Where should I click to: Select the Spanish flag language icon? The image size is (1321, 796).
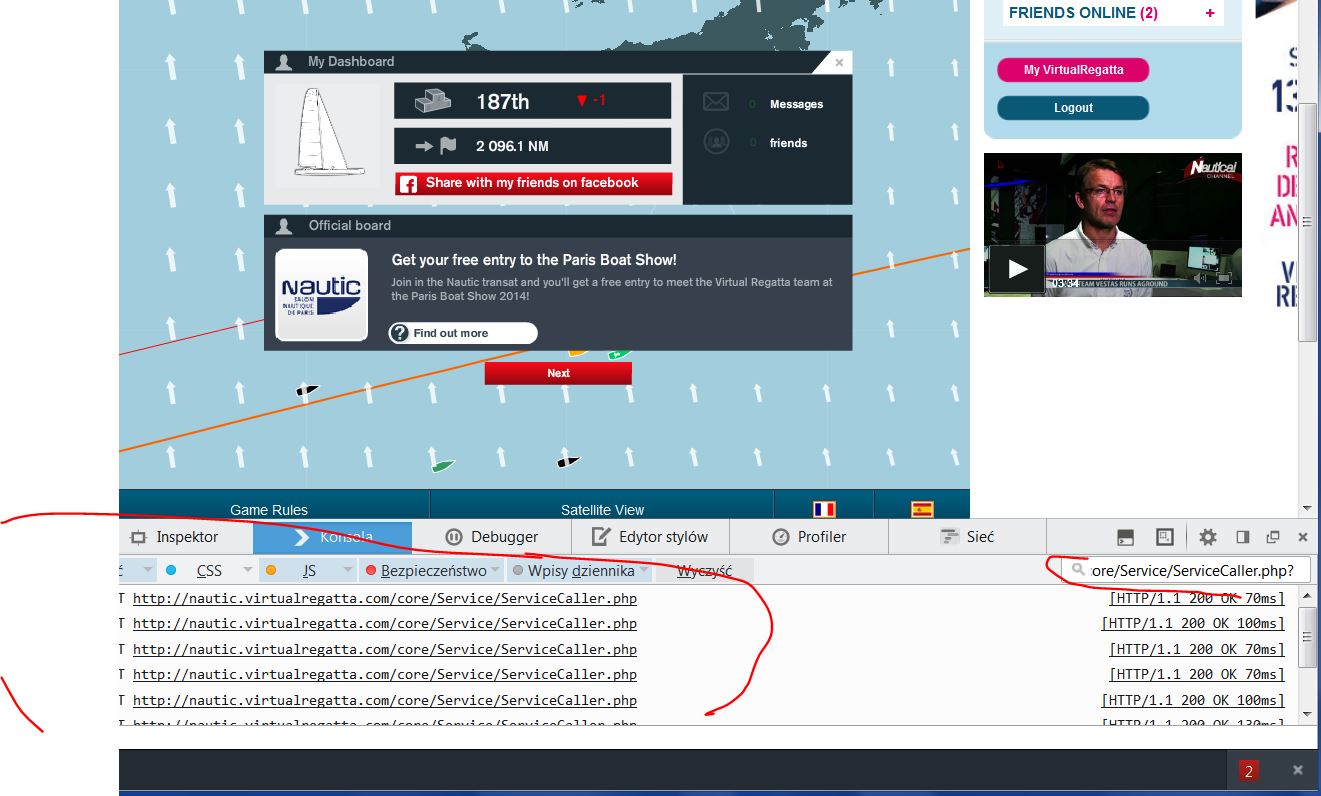click(x=922, y=509)
